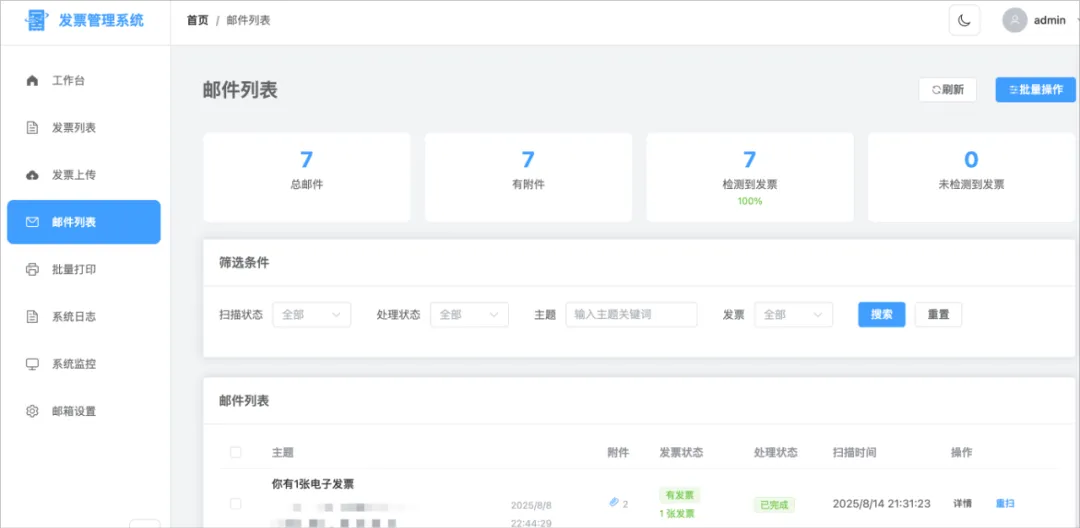Click the 1 张发票 count text
Screen dimensions: 1080x528
(678, 514)
